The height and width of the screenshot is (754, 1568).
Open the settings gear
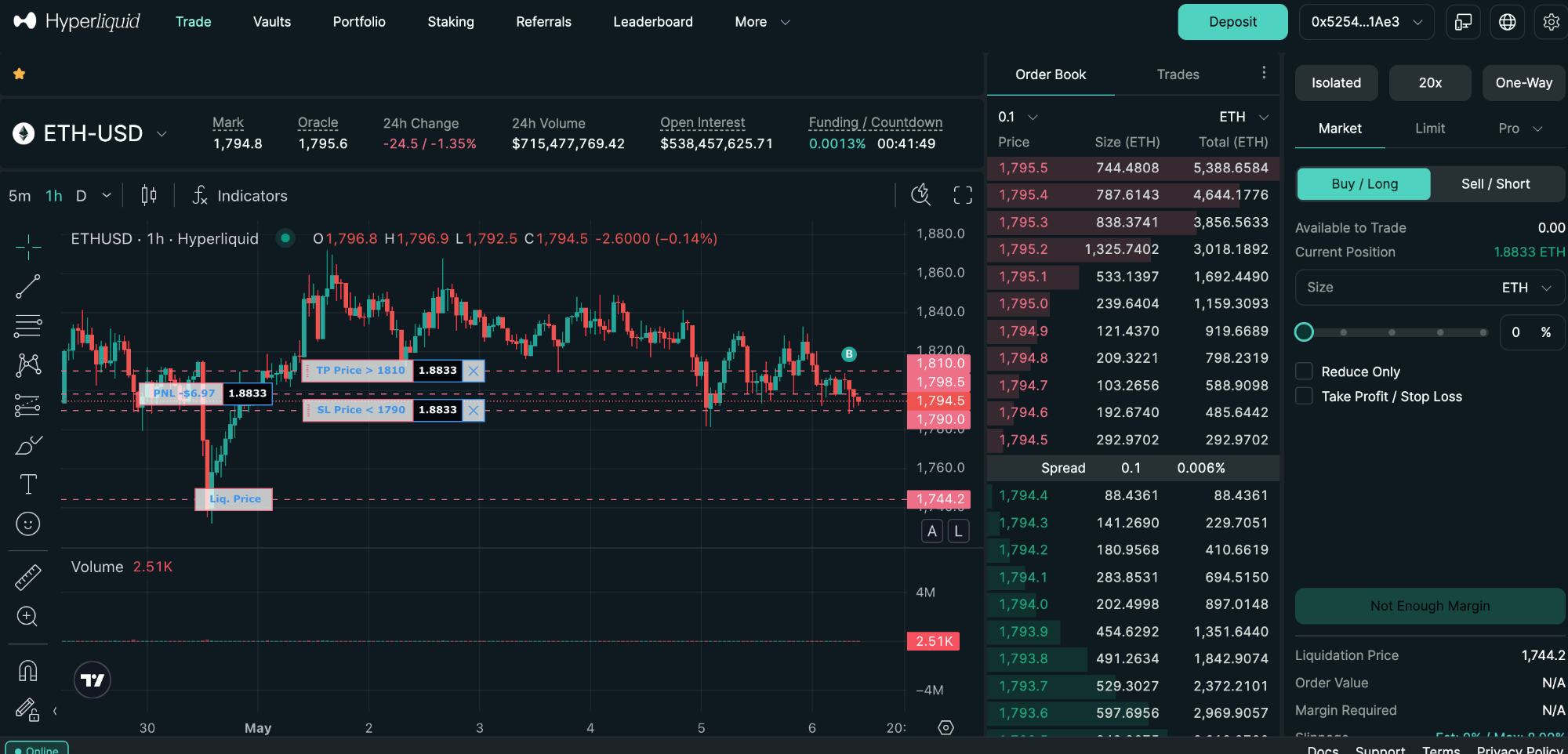1551,22
